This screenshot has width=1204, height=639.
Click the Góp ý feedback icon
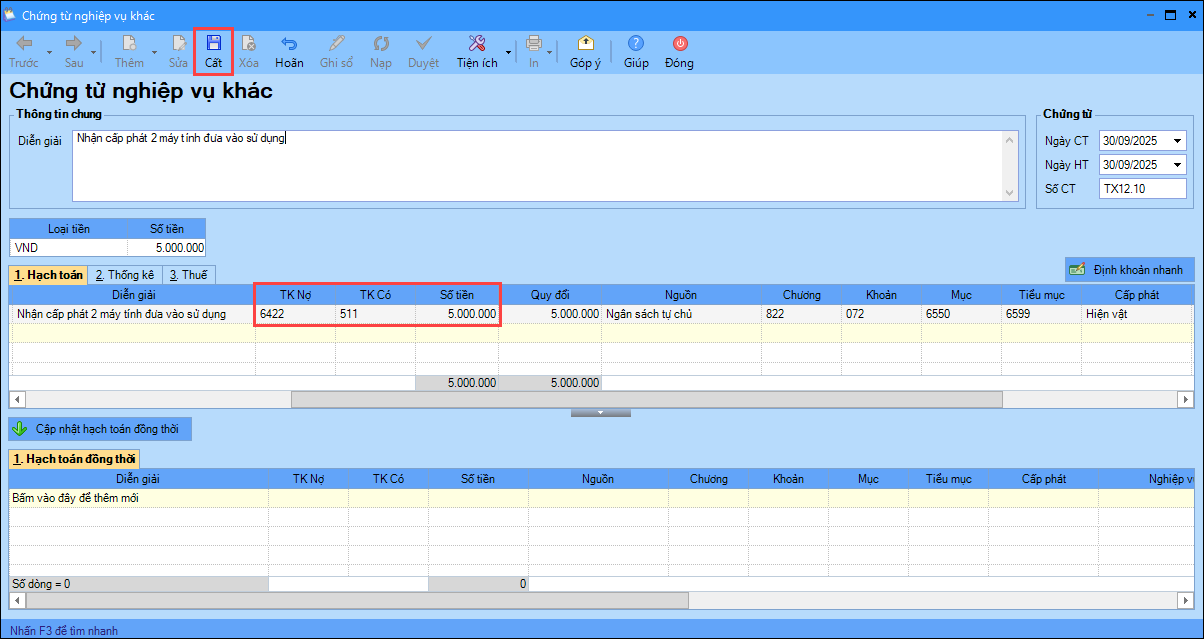585,44
